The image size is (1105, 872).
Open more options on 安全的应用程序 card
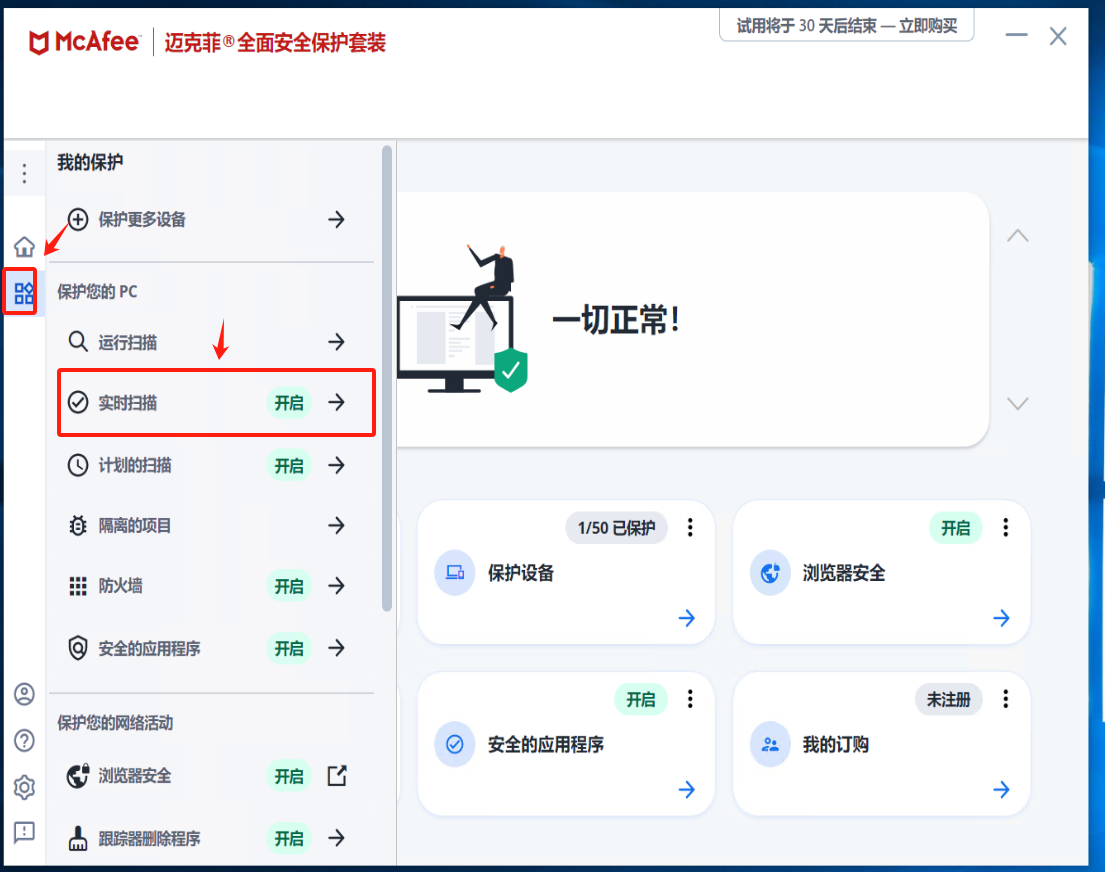click(690, 699)
